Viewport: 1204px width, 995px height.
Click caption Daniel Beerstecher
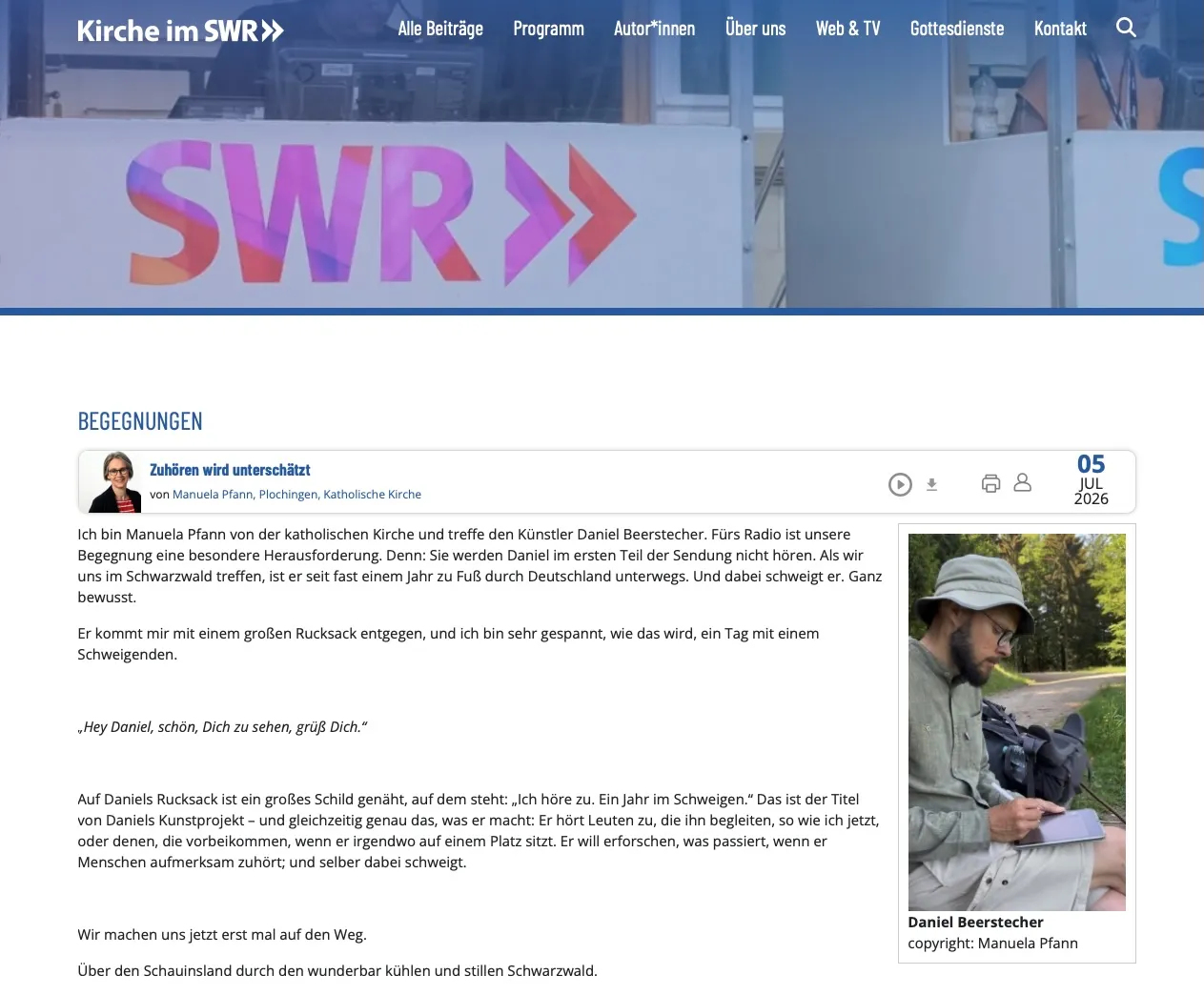(x=975, y=922)
